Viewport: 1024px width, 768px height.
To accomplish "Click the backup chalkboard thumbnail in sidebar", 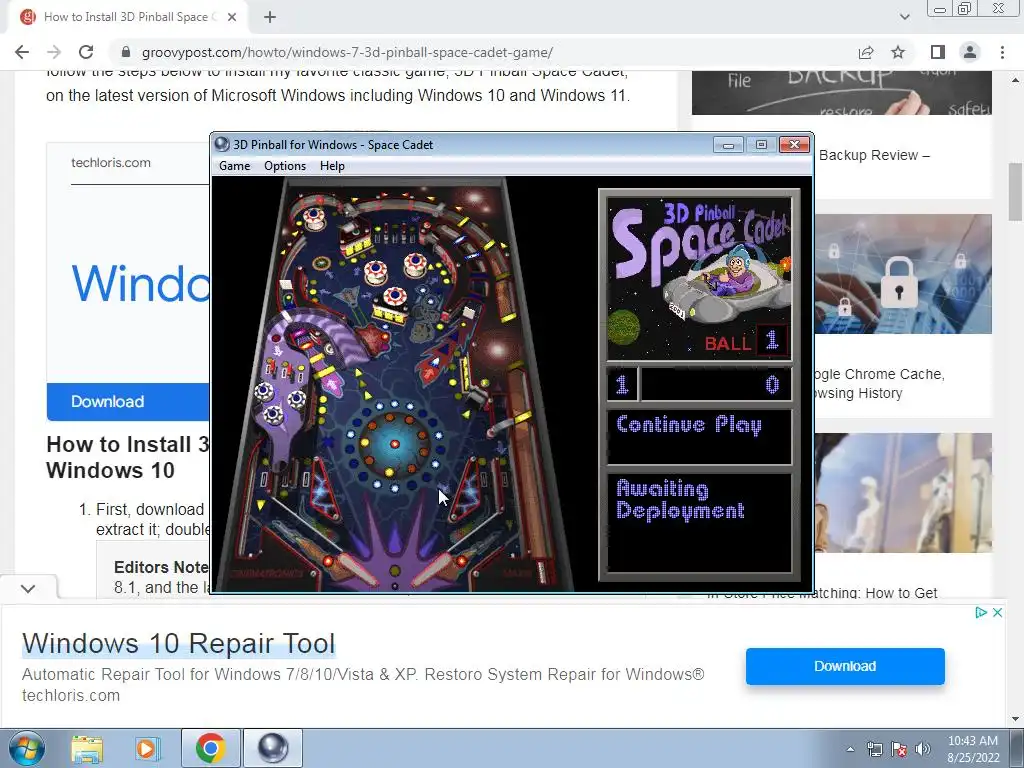I will click(842, 93).
